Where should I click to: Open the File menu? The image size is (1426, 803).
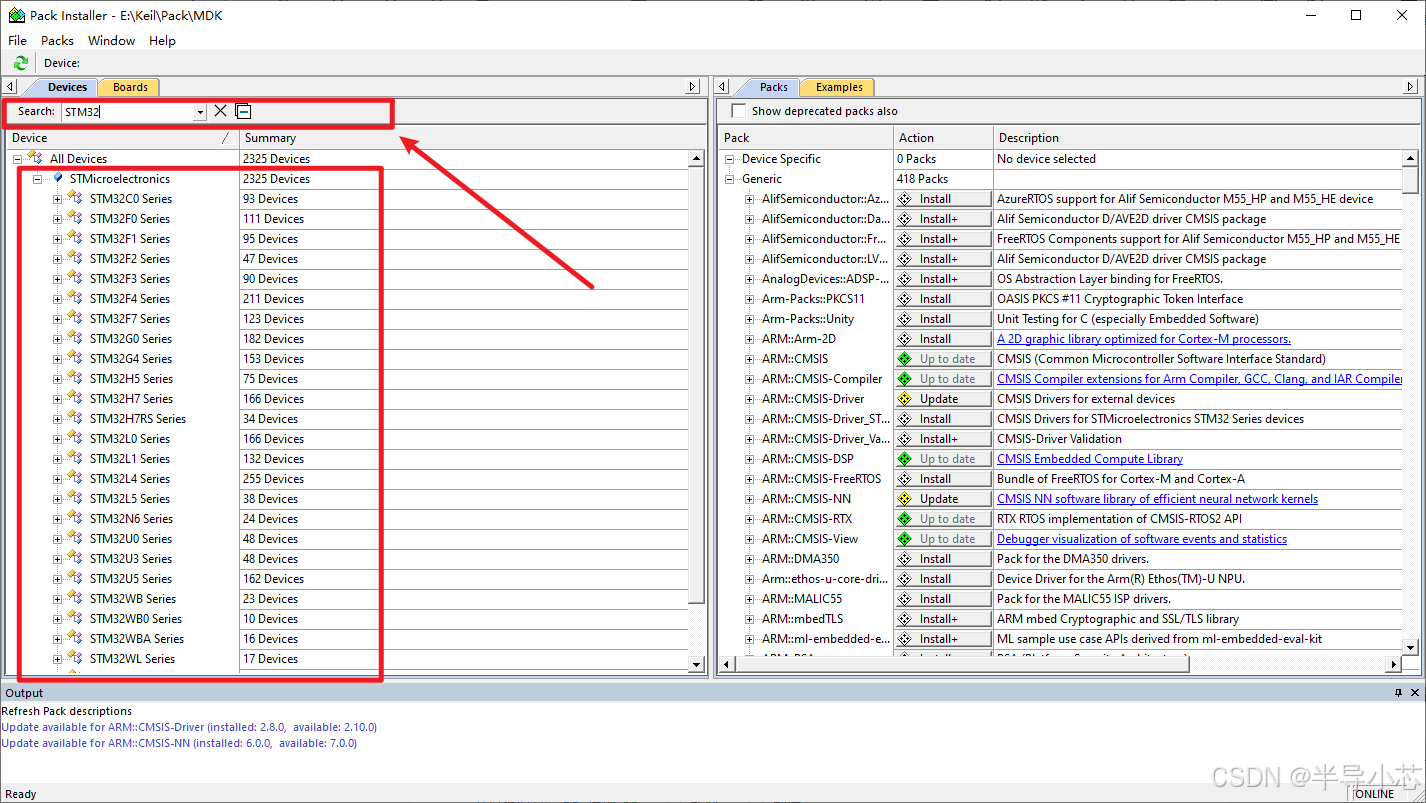[17, 40]
